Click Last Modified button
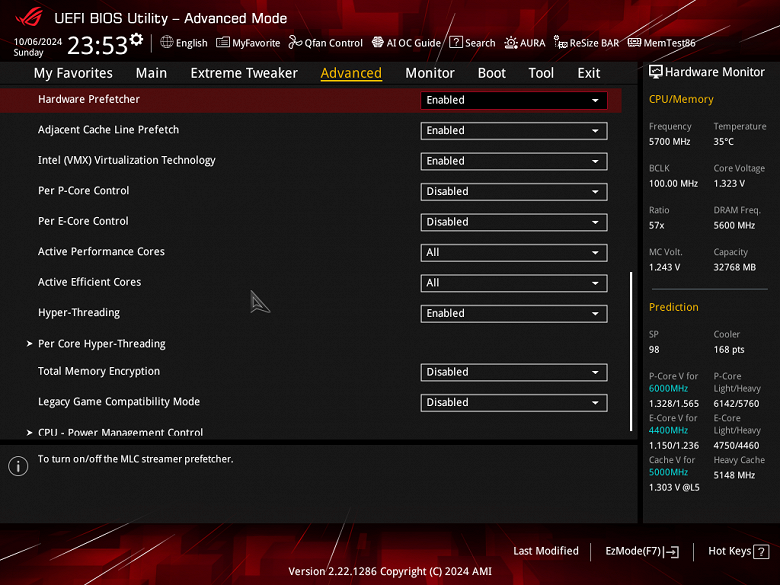 [x=546, y=551]
